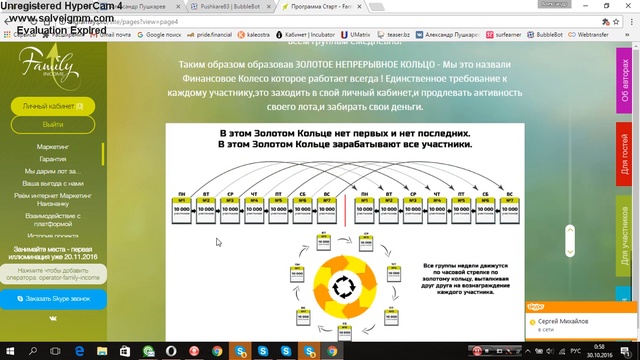Select the Программа Старт browser tab
Image resolution: width=640 pixels, height=360 pixels.
[322, 7]
